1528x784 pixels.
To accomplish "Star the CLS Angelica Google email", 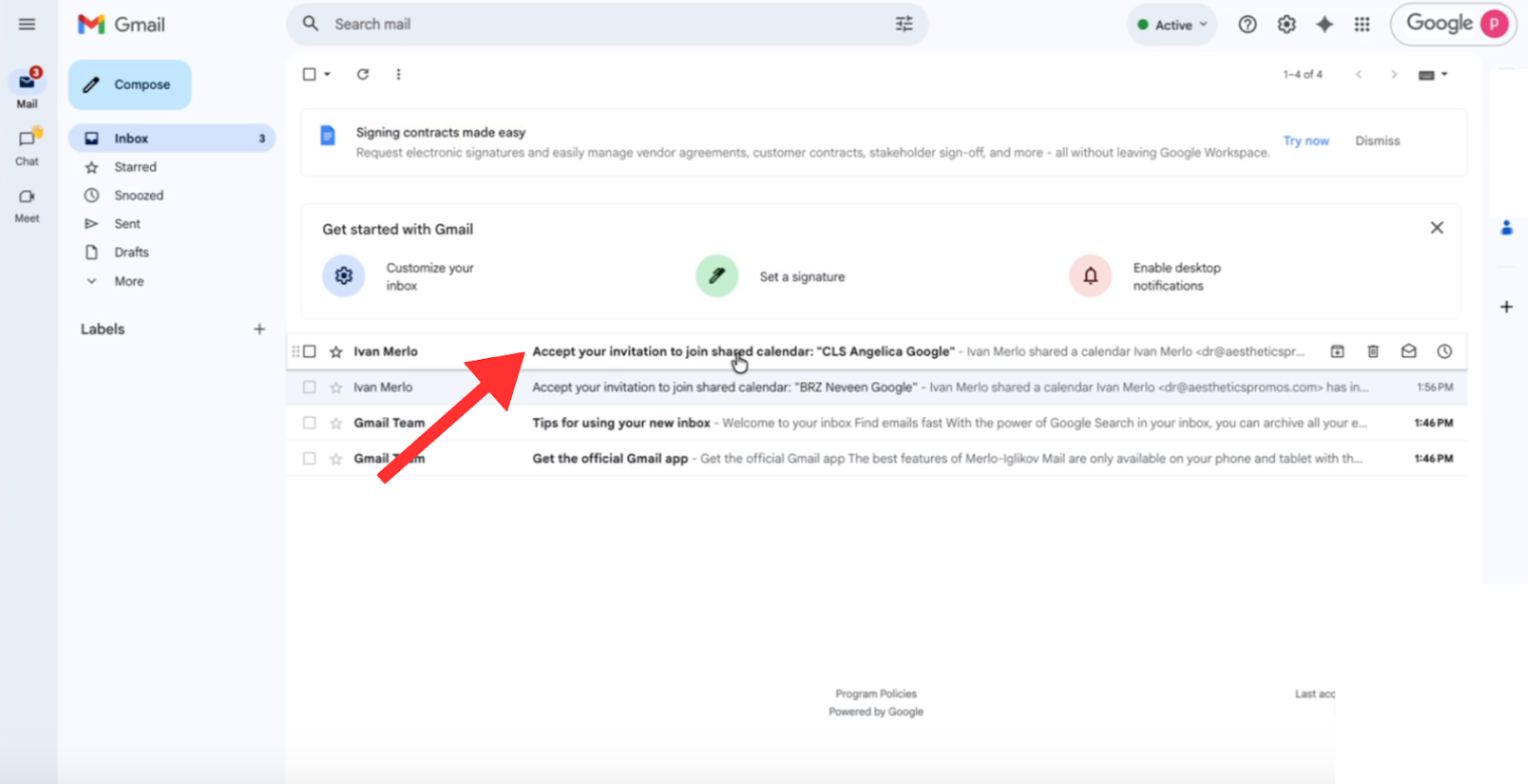I will 336,352.
